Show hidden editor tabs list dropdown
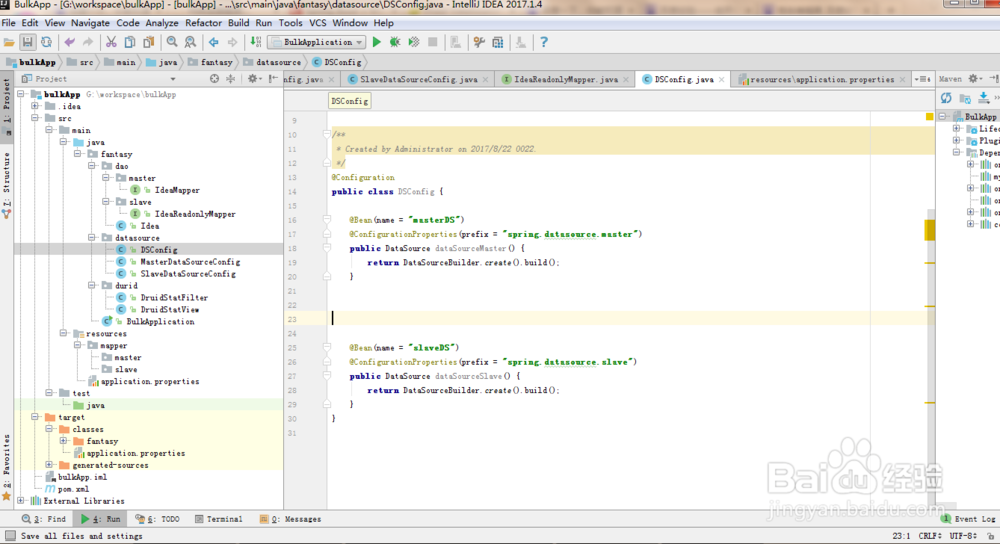The image size is (1000, 544). [922, 79]
